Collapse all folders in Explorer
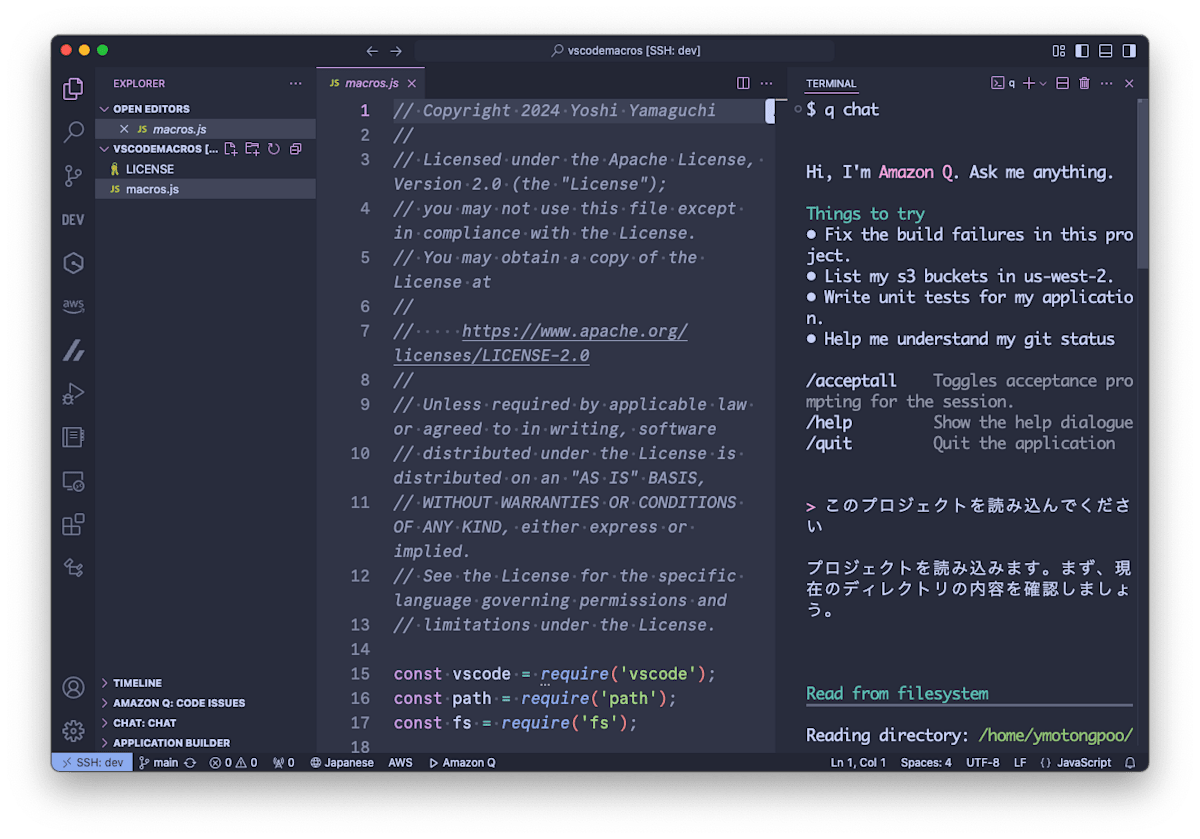Screen dimensions: 1200x839 point(295,149)
